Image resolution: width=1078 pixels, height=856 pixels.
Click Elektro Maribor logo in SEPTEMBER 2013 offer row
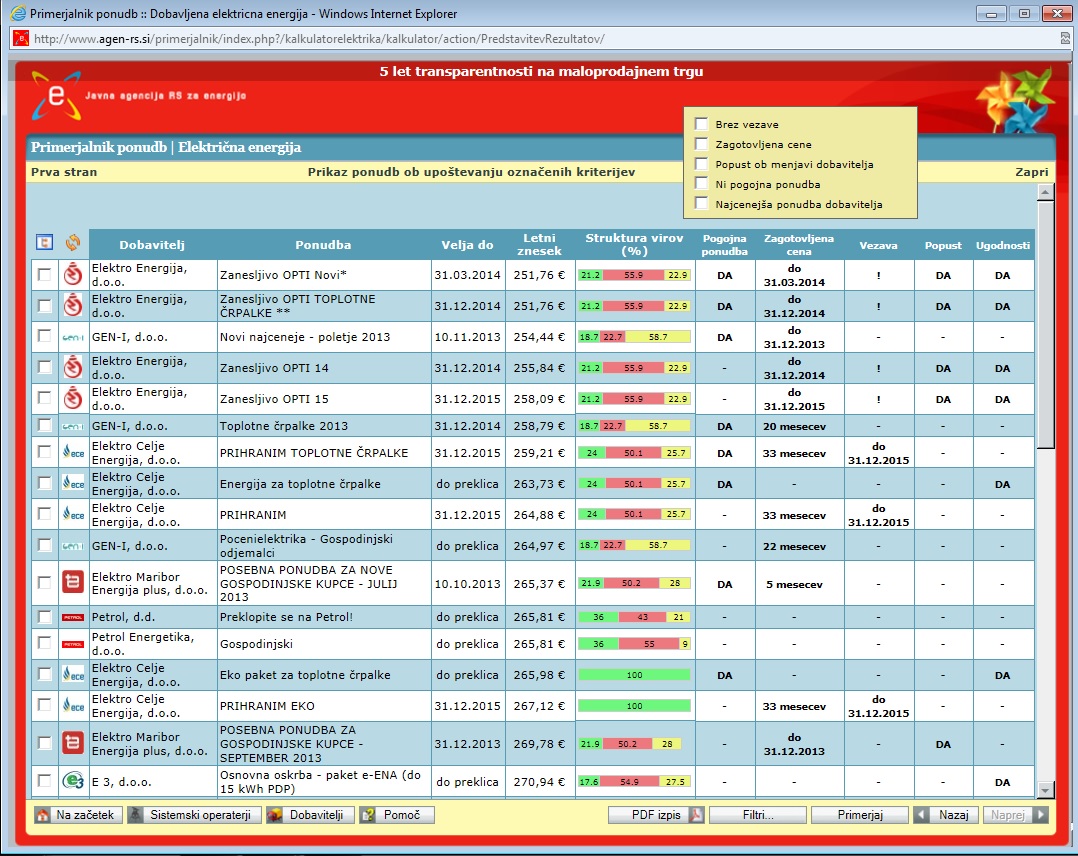click(74, 743)
